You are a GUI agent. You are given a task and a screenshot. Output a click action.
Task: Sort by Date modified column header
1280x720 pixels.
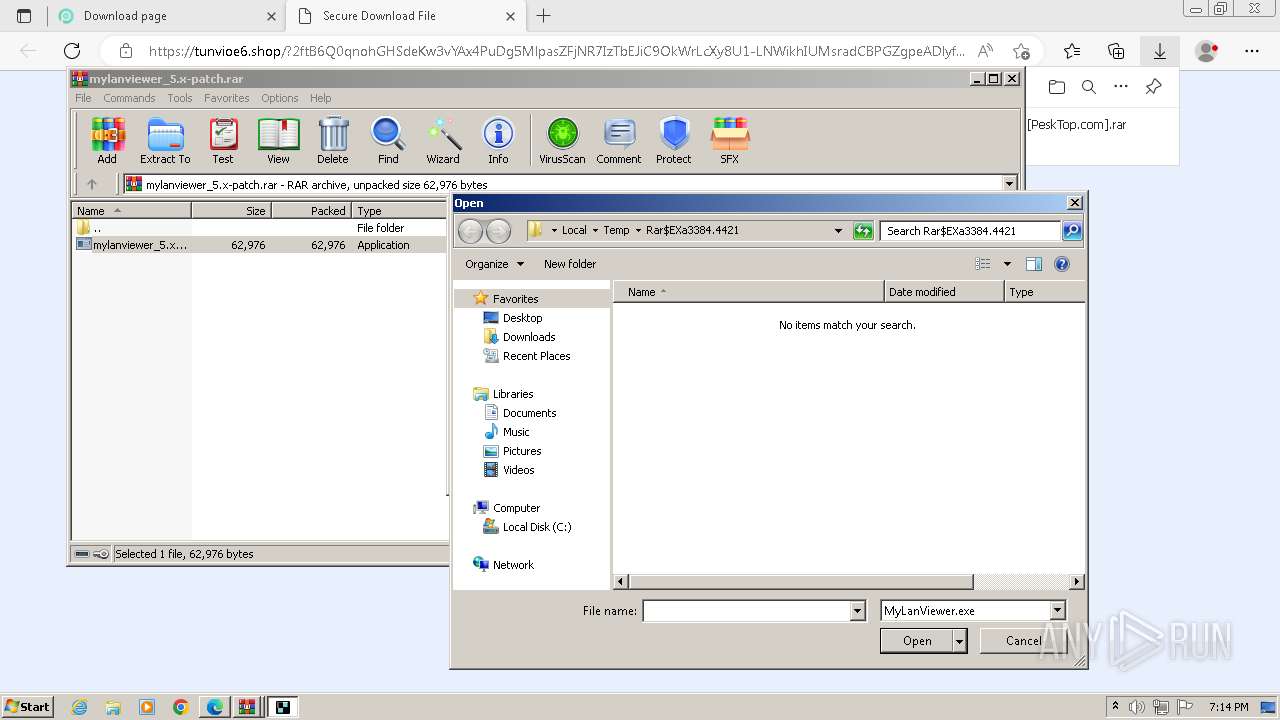pyautogui.click(x=944, y=292)
